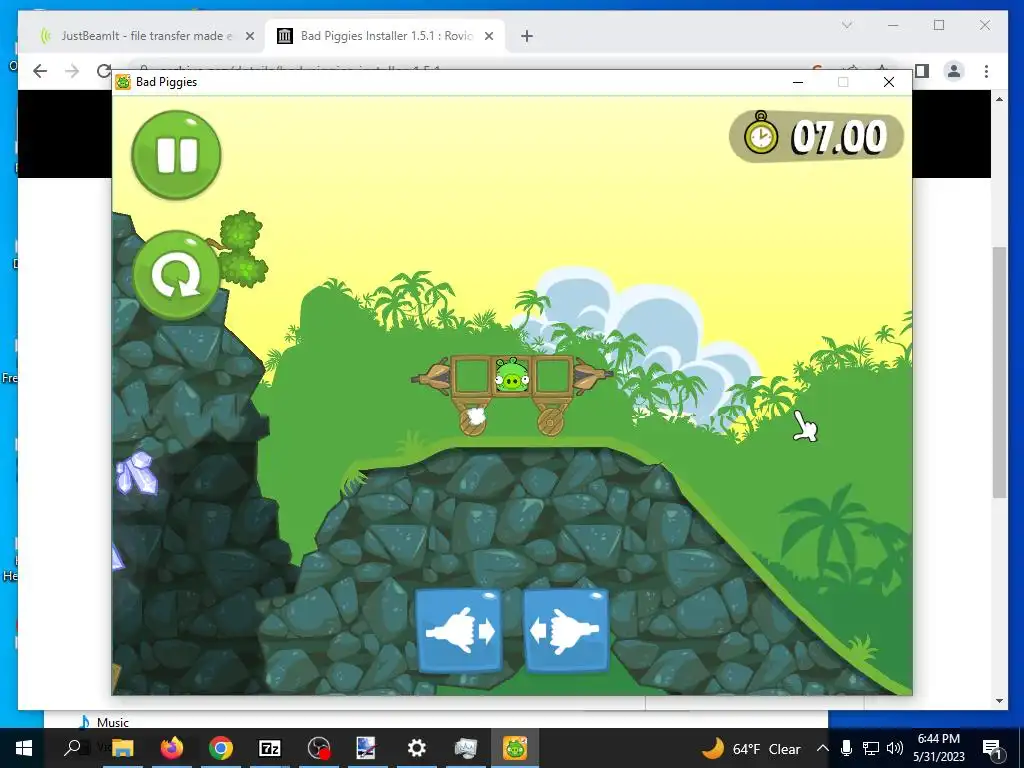Launch Firefox from the taskbar
Viewport: 1024px width, 768px height.
[172, 748]
